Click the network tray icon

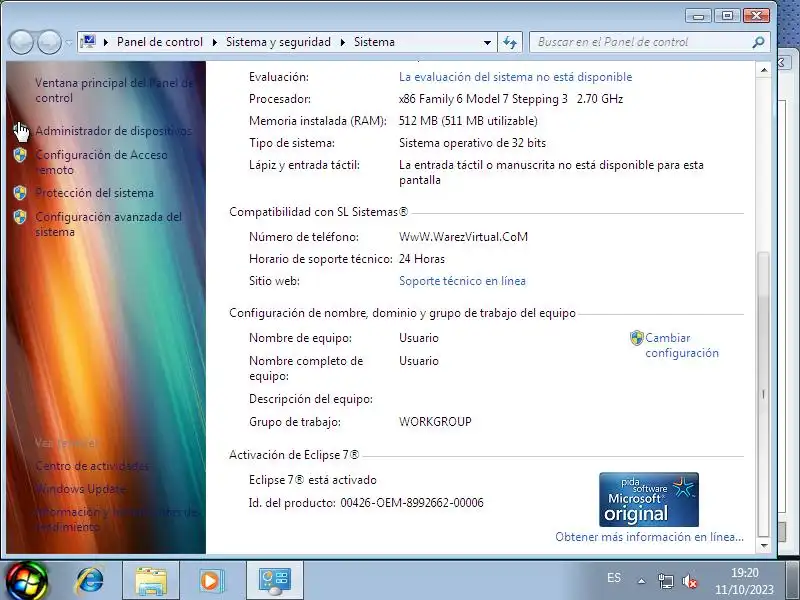pyautogui.click(x=665, y=581)
